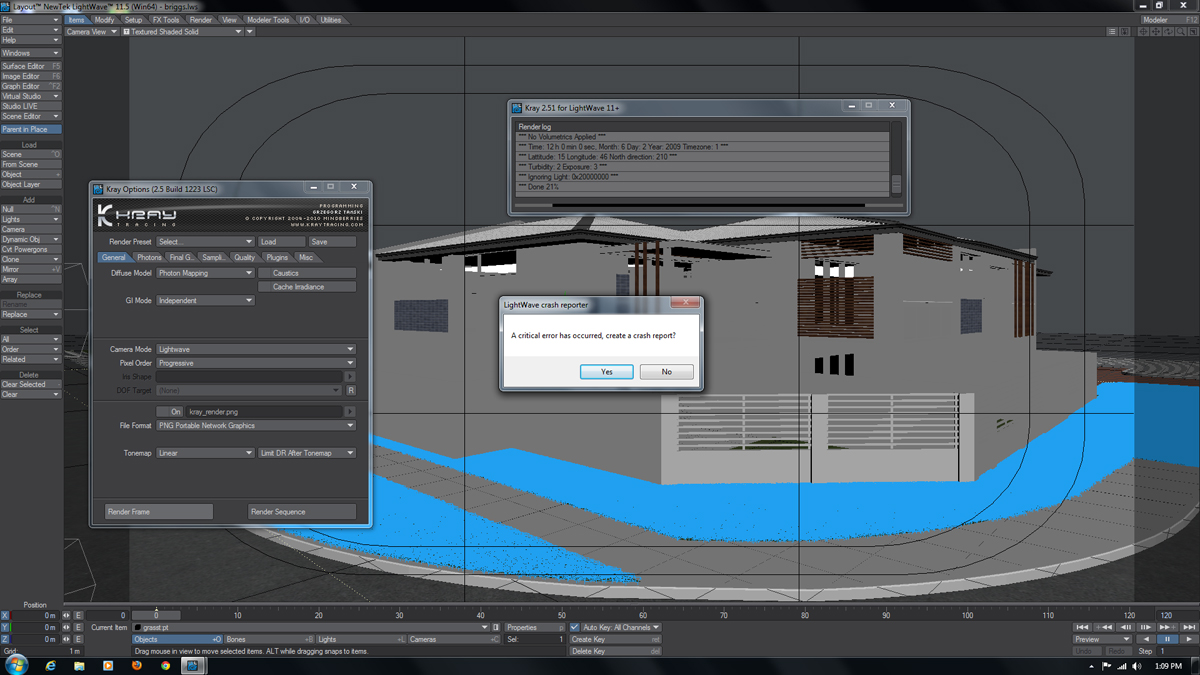Expand the Pixel Order dropdown
Image resolution: width=1200 pixels, height=675 pixels.
coord(256,363)
